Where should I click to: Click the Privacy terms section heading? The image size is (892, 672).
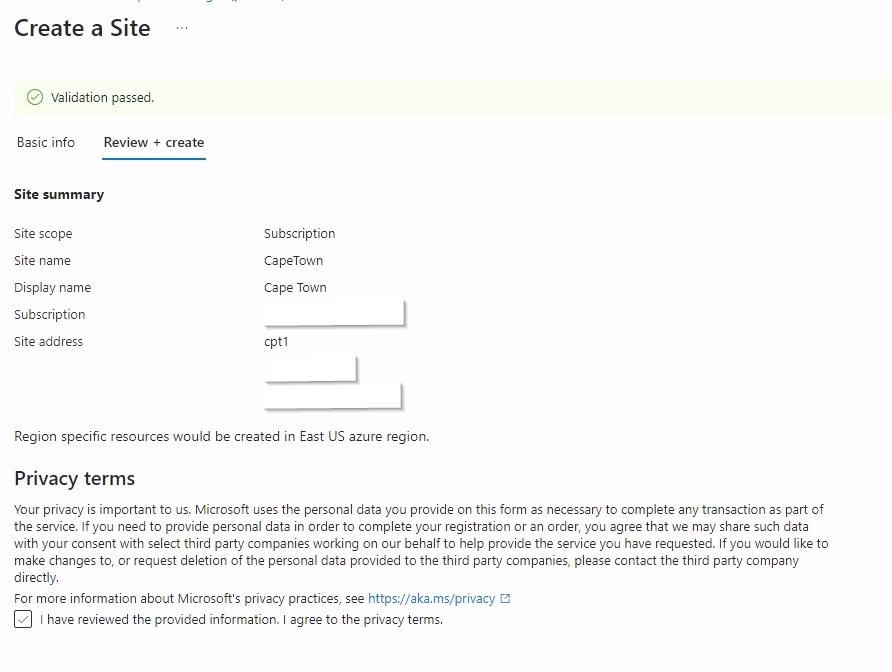(74, 479)
